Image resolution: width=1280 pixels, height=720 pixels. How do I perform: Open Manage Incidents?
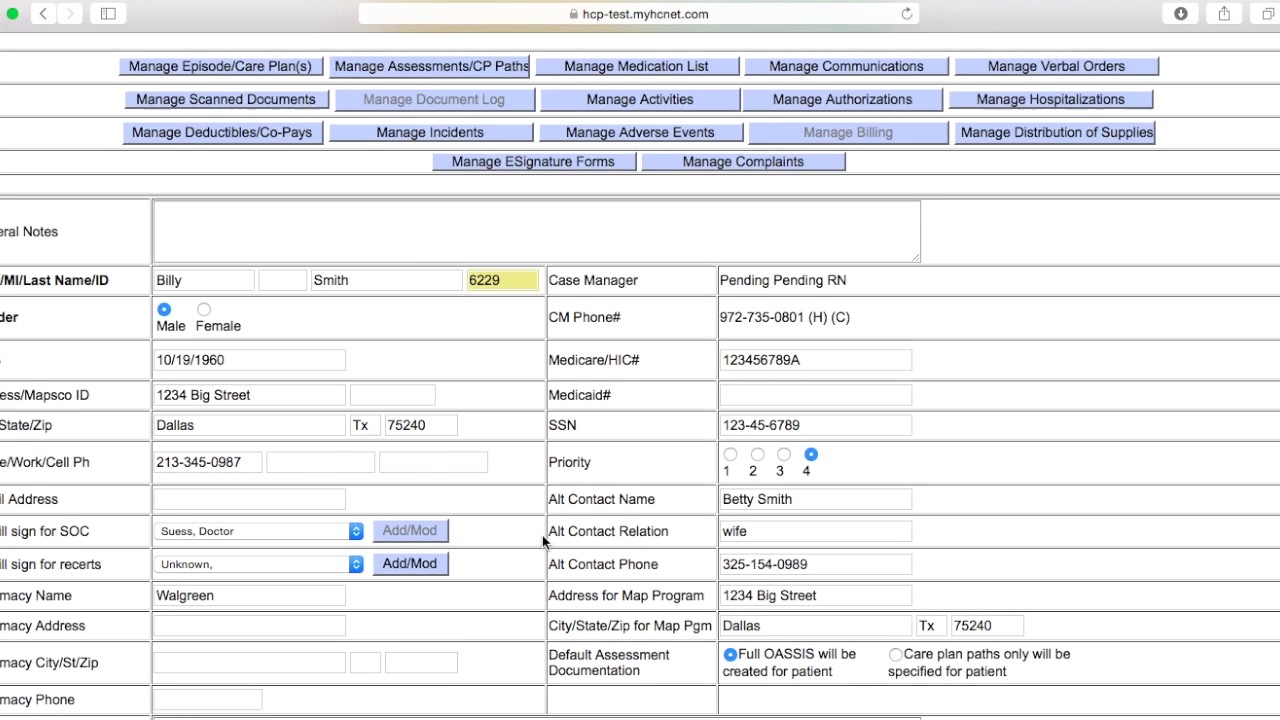(430, 132)
